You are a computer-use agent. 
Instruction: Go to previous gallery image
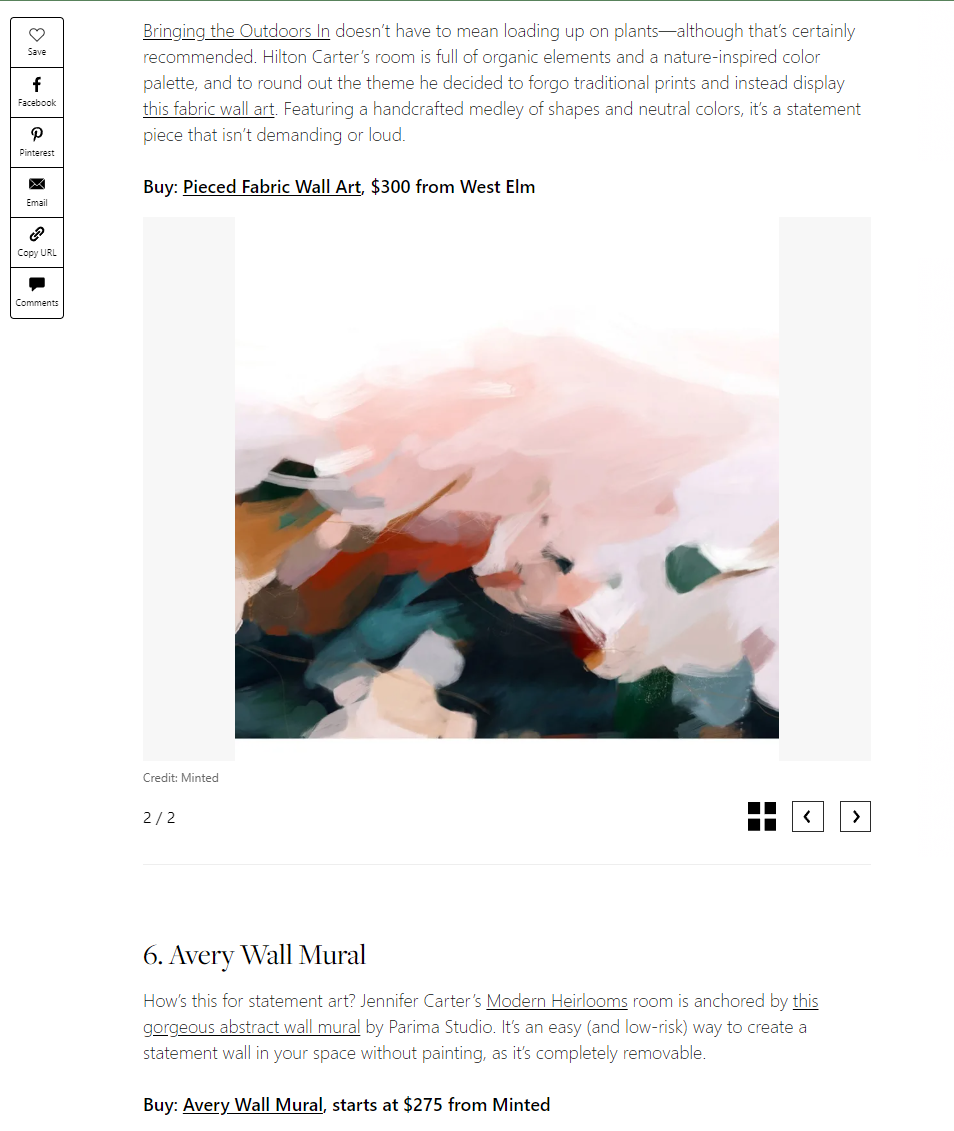808,817
